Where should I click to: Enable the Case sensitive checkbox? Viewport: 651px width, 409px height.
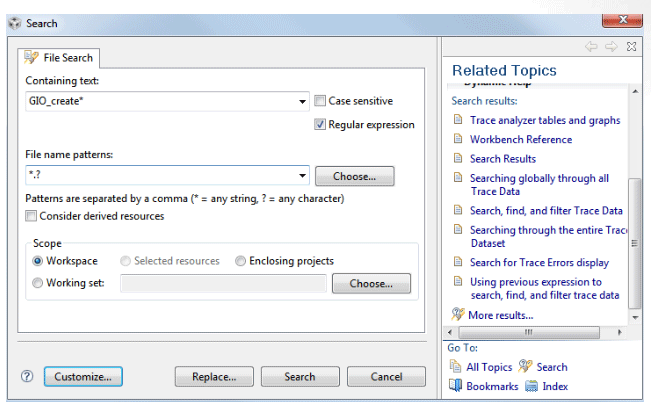[x=320, y=101]
